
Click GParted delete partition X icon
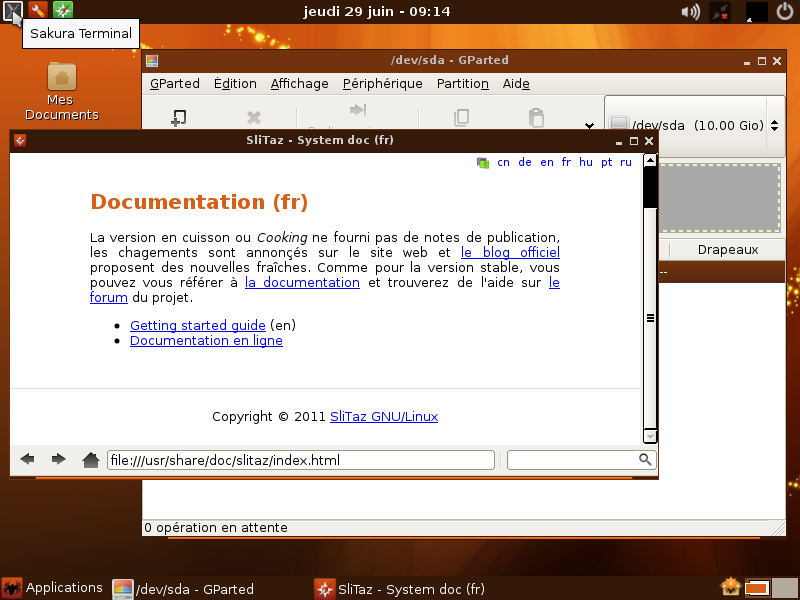pyautogui.click(x=254, y=118)
